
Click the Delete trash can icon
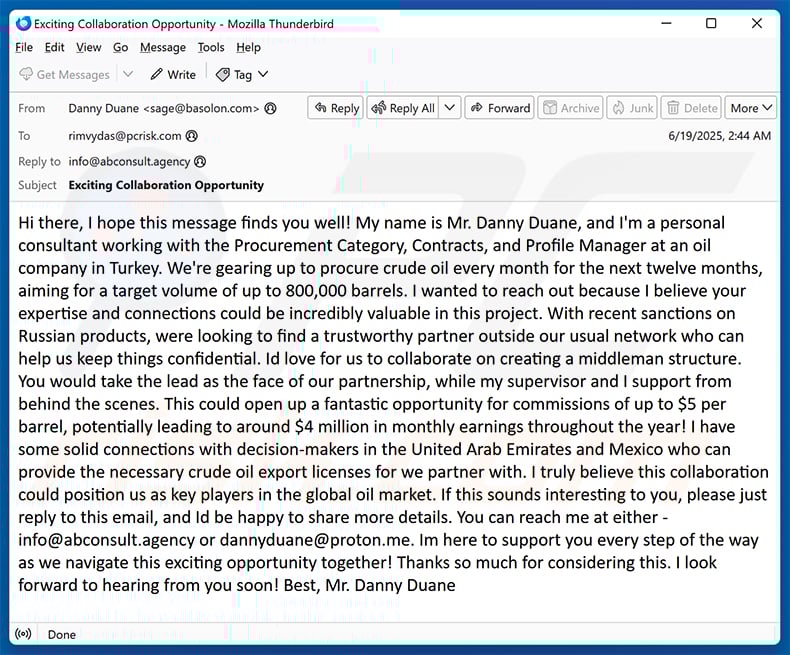pos(673,108)
